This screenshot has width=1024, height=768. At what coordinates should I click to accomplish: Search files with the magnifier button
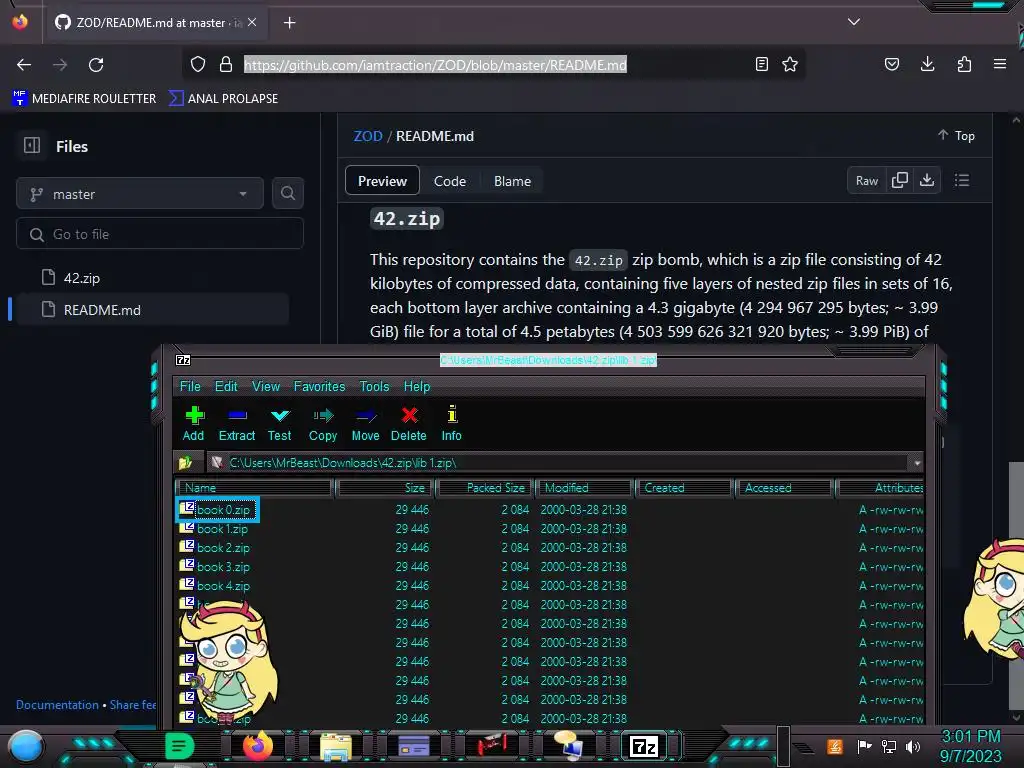tap(287, 193)
